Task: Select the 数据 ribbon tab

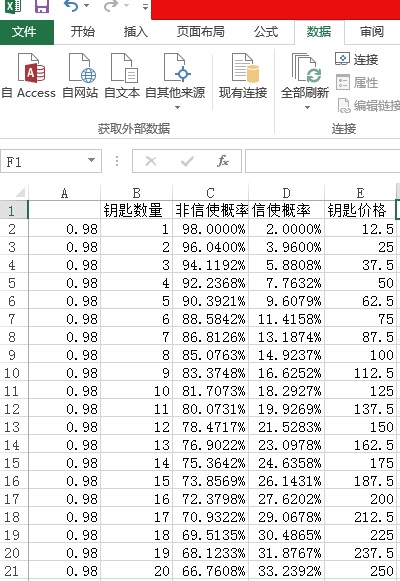Action: (x=319, y=32)
